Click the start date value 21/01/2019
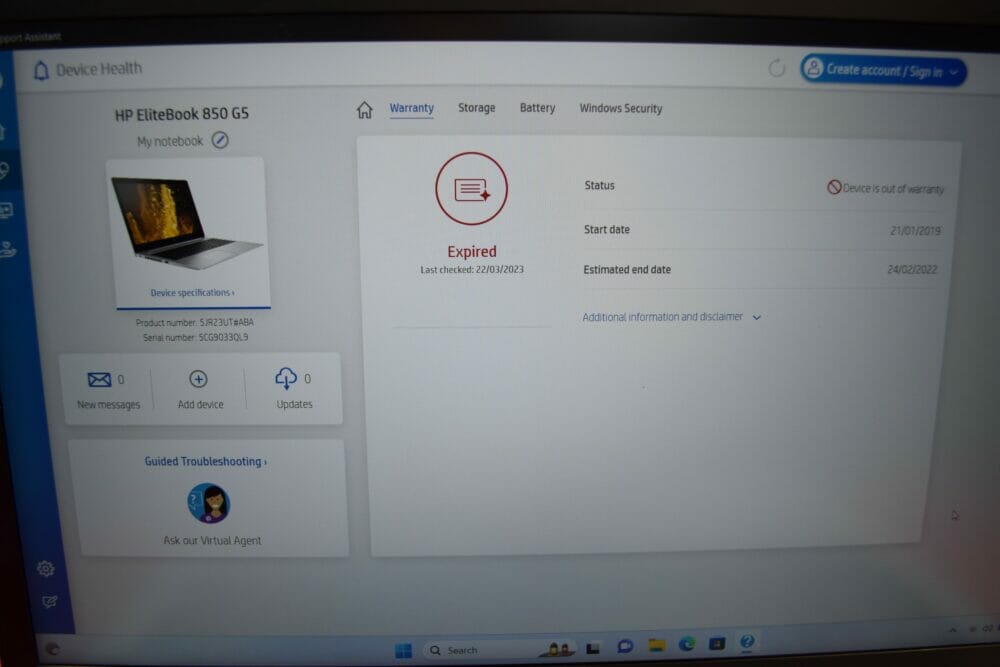Screen dimensions: 1000x667 (915, 231)
